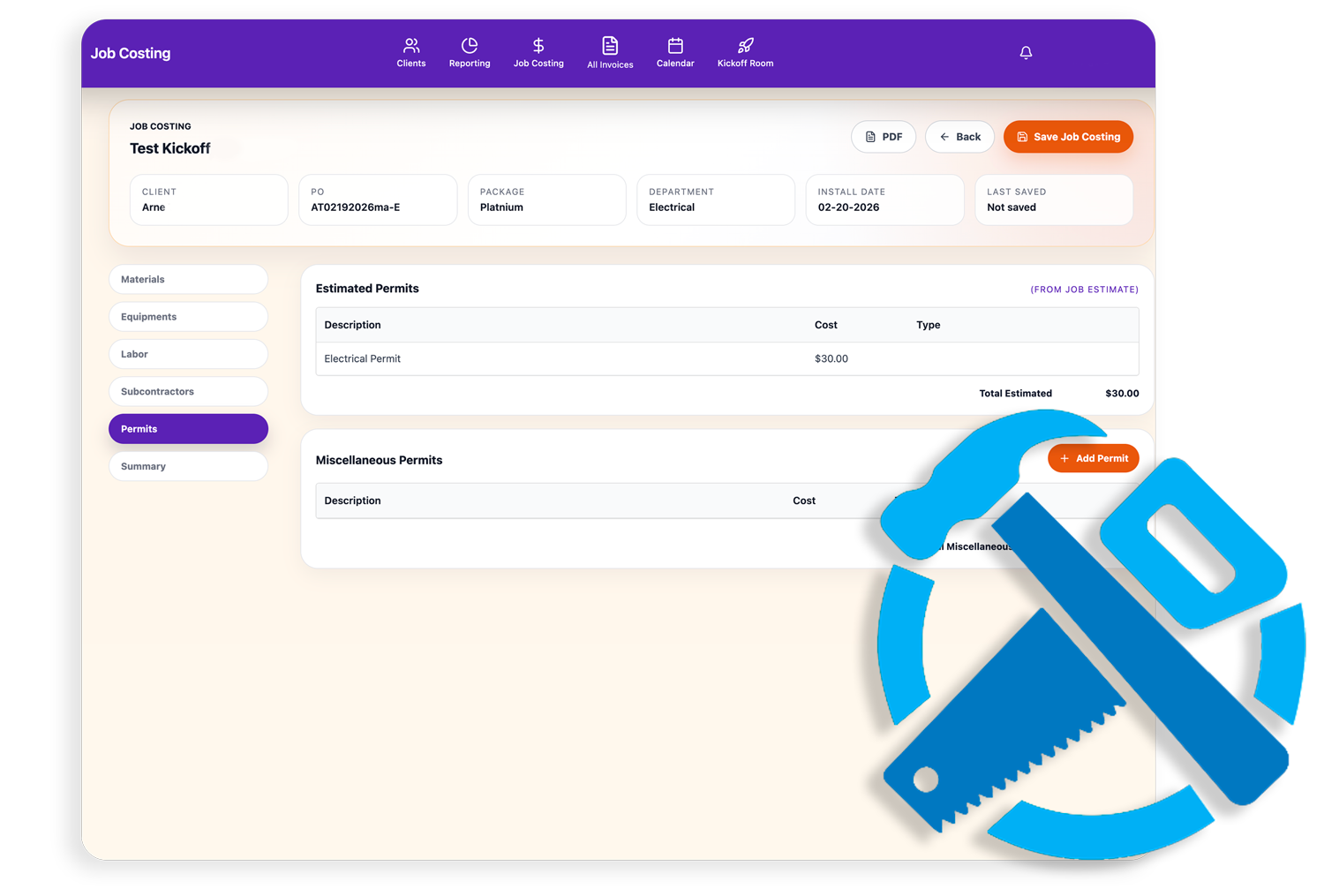Click the Job Costing brand title
The width and height of the screenshot is (1324, 896).
pyautogui.click(x=131, y=53)
